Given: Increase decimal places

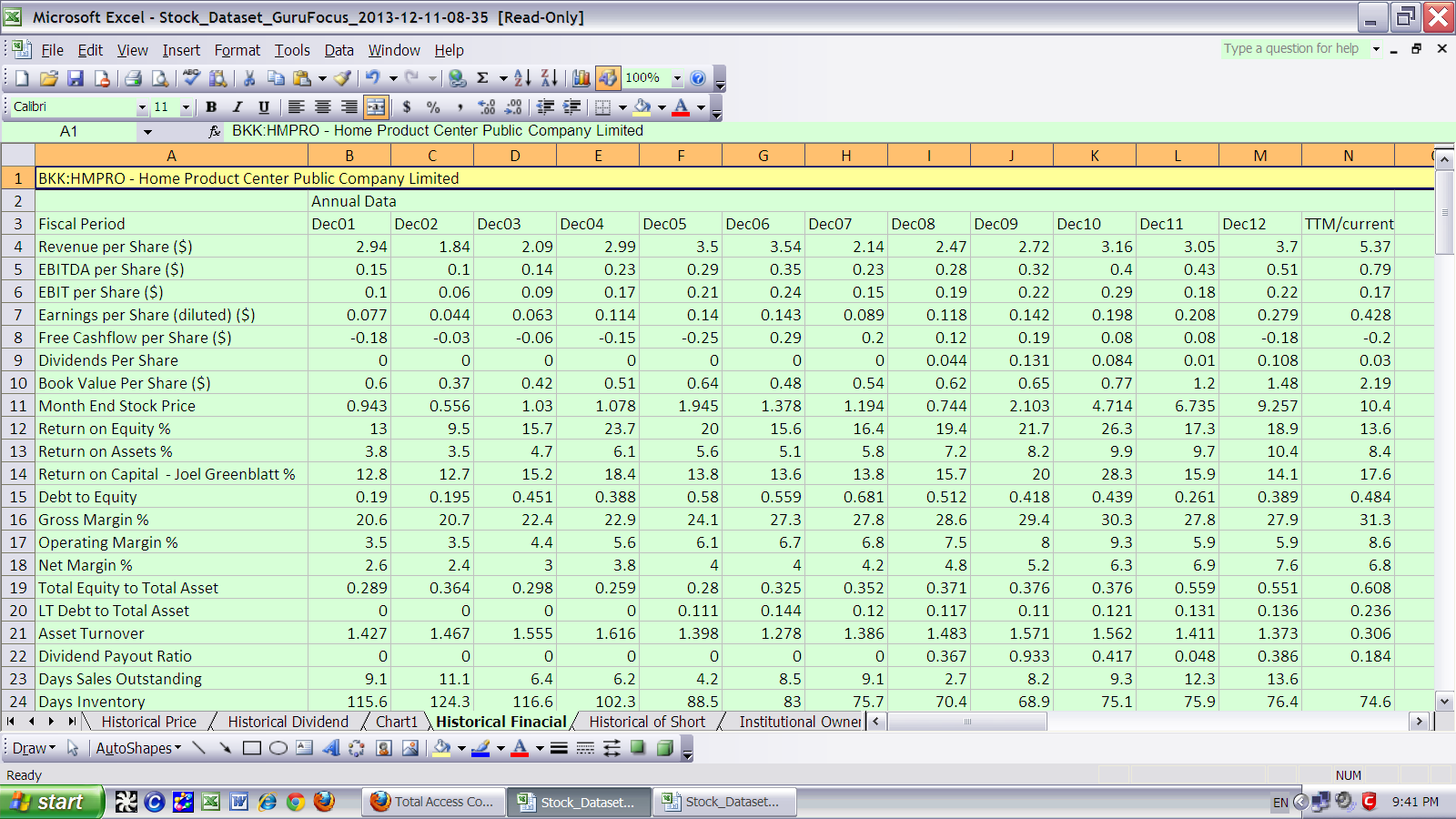Looking at the screenshot, I should (487, 107).
